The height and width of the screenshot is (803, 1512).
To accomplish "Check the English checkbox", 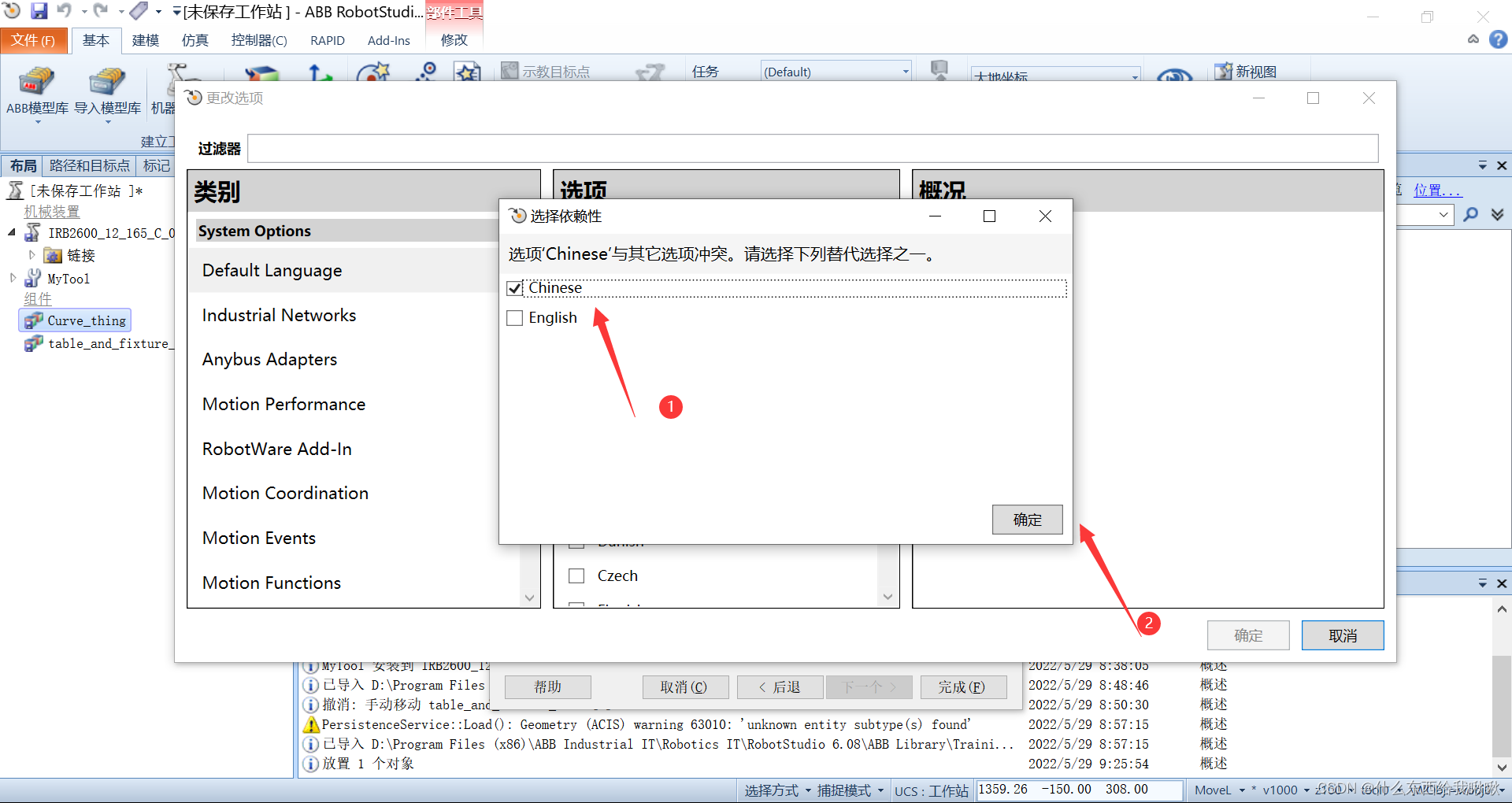I will coord(515,318).
